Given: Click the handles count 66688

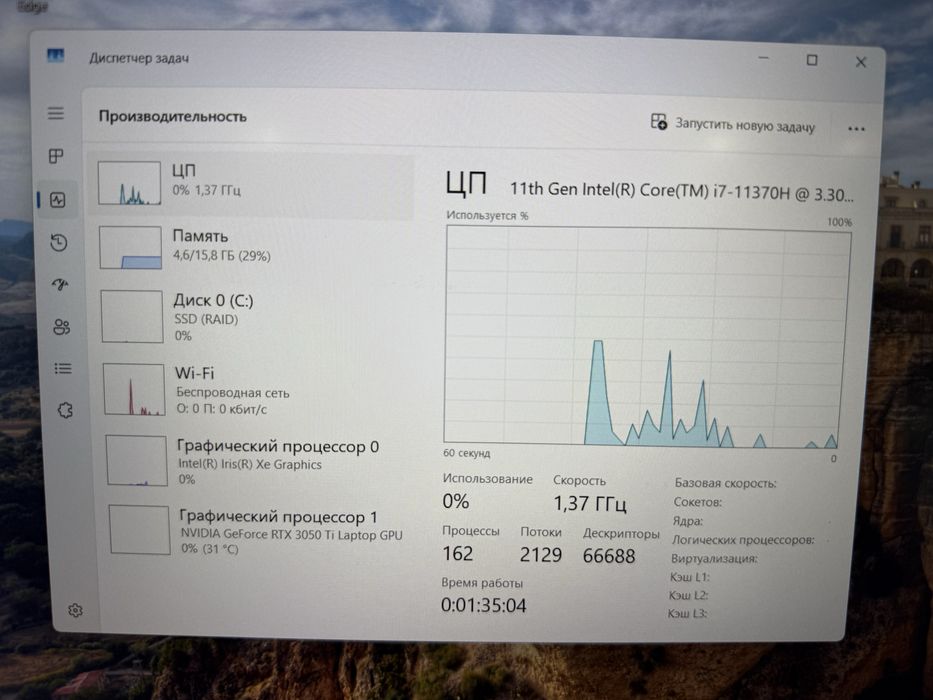Looking at the screenshot, I should tap(609, 556).
